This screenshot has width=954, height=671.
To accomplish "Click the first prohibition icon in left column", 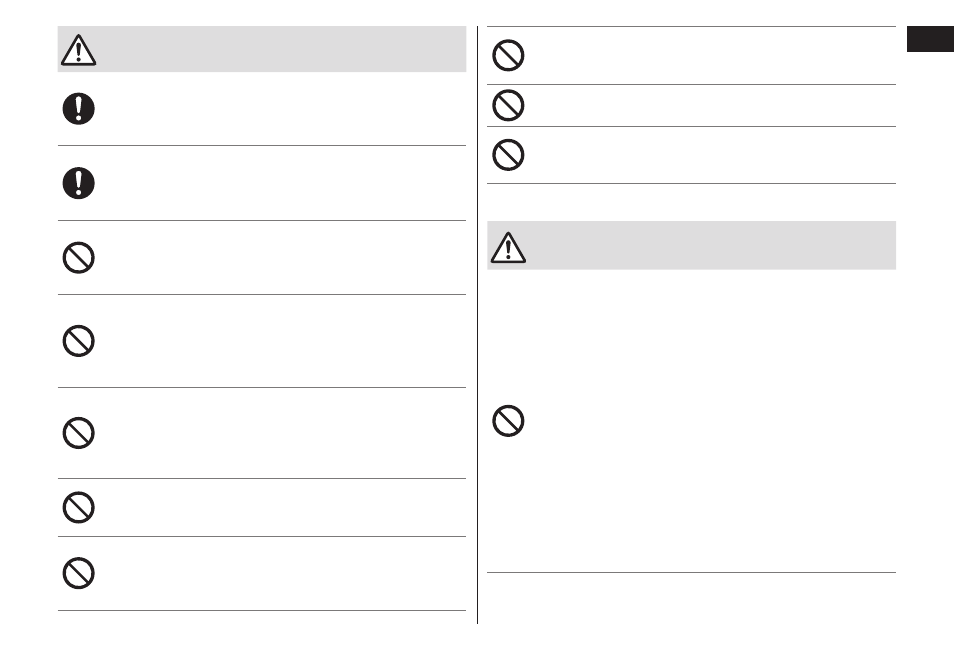I will [x=78, y=258].
